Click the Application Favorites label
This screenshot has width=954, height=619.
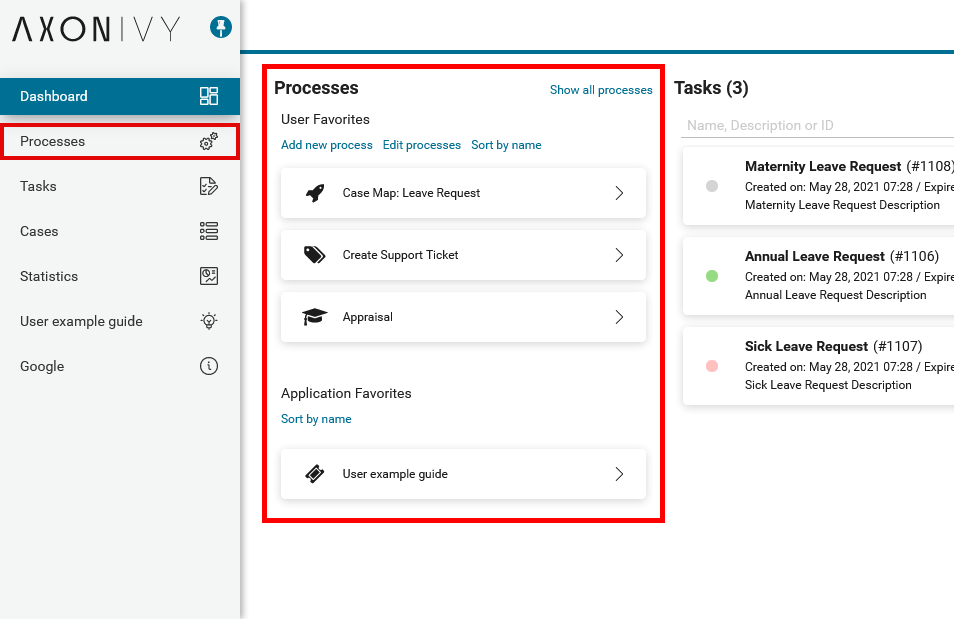(346, 393)
